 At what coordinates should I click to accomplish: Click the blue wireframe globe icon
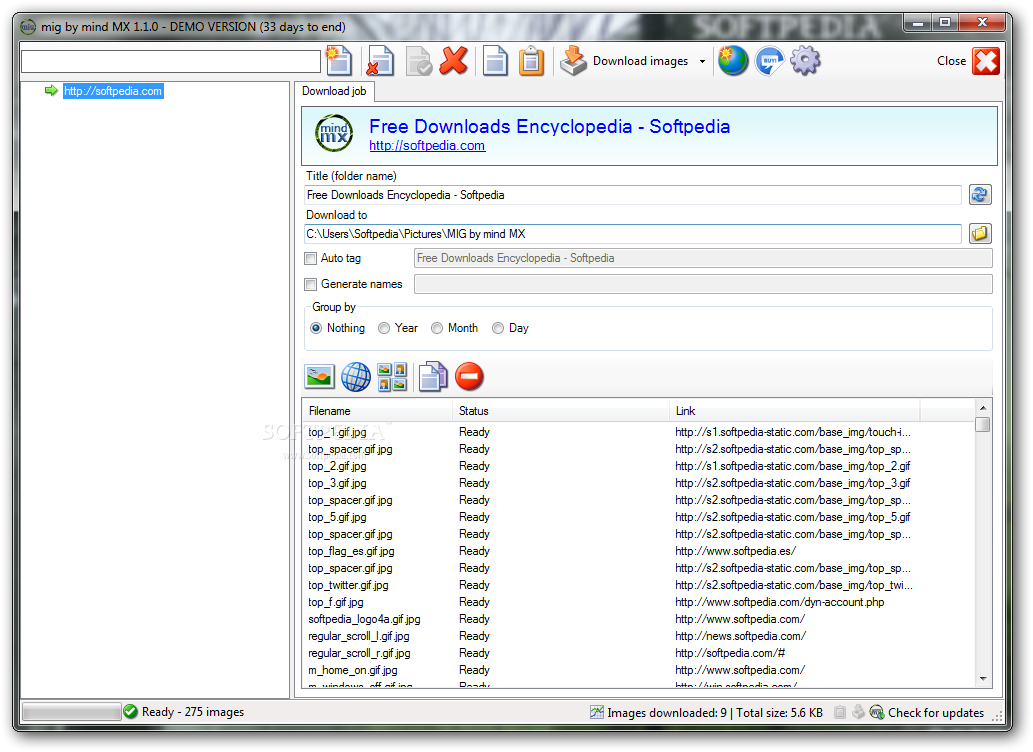(x=356, y=377)
